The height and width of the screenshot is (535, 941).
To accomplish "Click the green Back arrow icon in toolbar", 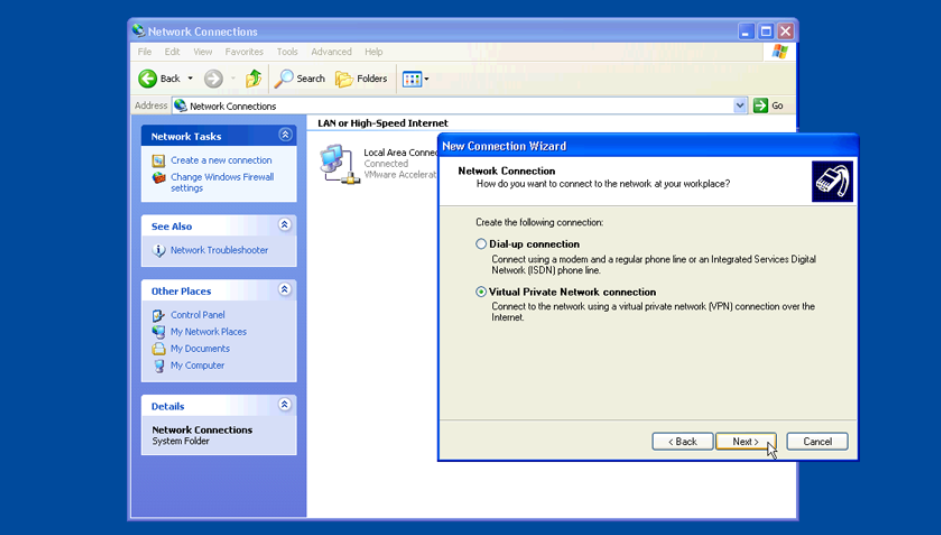I will (148, 79).
